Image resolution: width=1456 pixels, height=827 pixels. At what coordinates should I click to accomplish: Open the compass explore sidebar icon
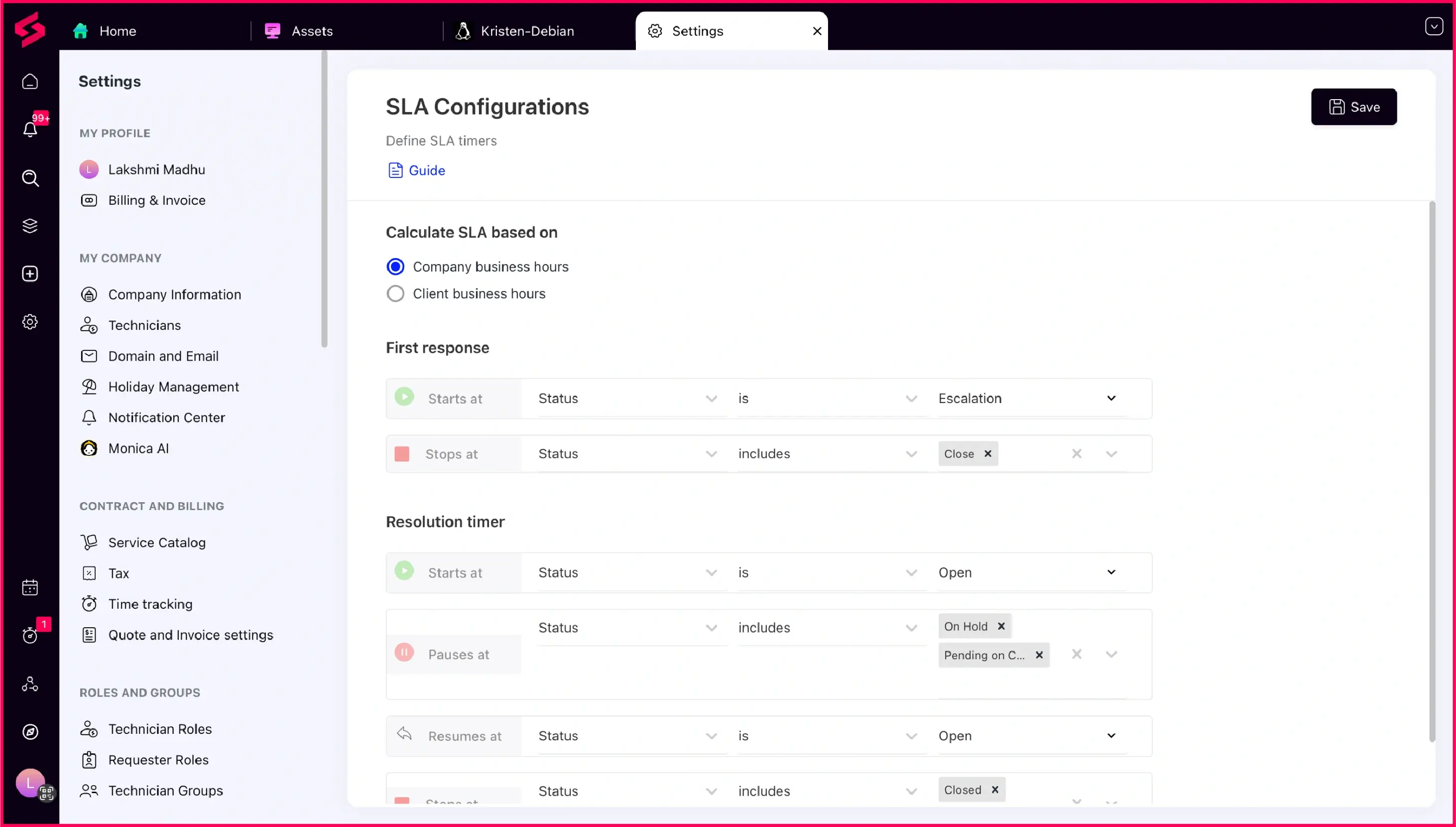tap(30, 731)
